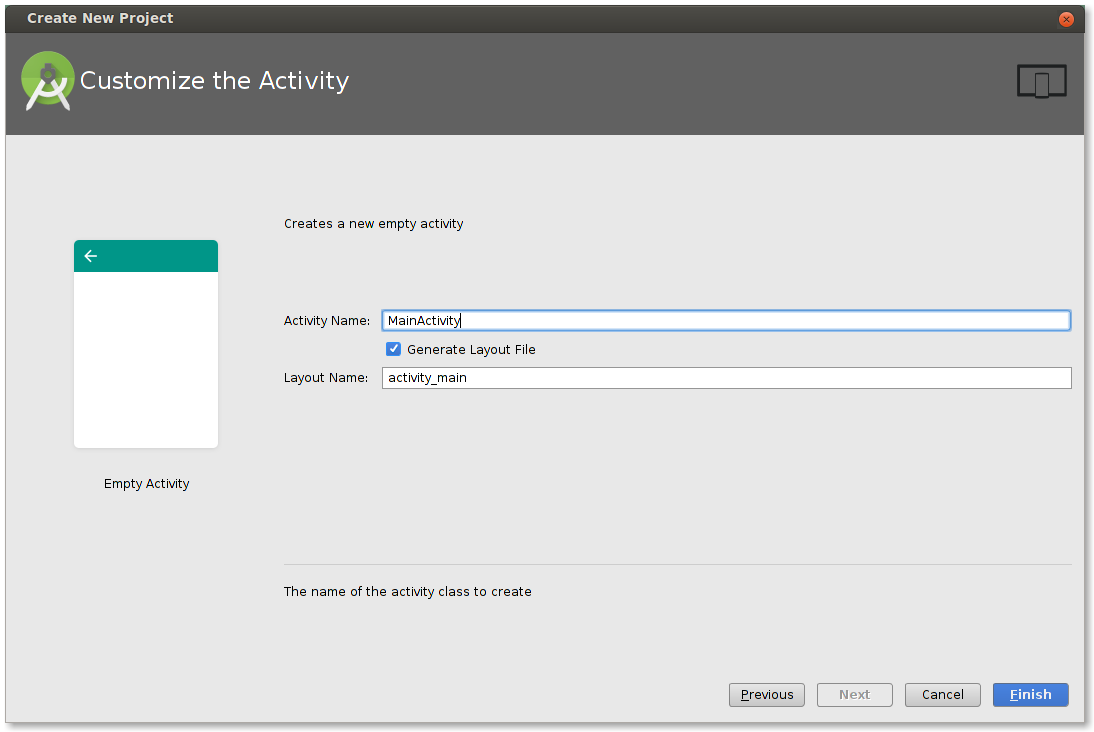
Task: Click the phone and tablet form factor icon
Action: tap(1041, 81)
